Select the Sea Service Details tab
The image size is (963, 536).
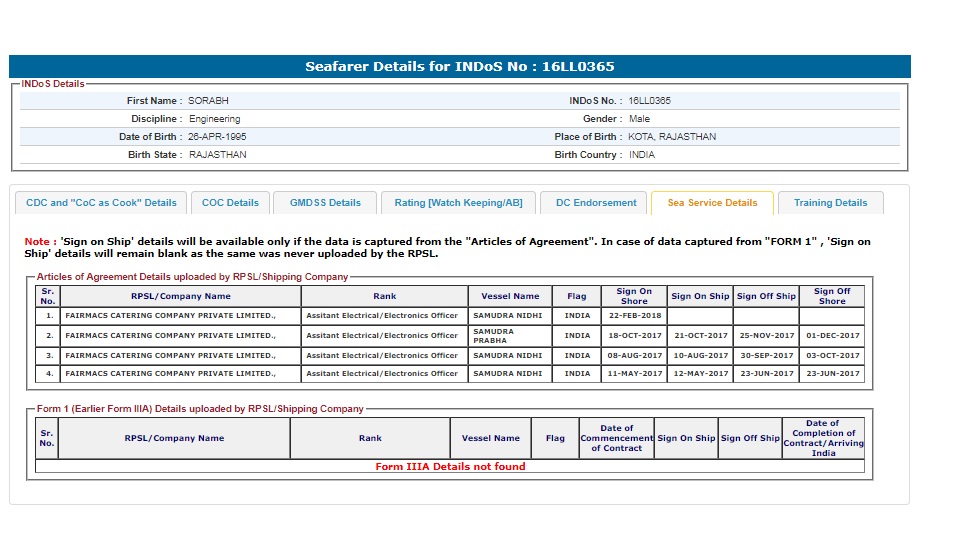[712, 203]
